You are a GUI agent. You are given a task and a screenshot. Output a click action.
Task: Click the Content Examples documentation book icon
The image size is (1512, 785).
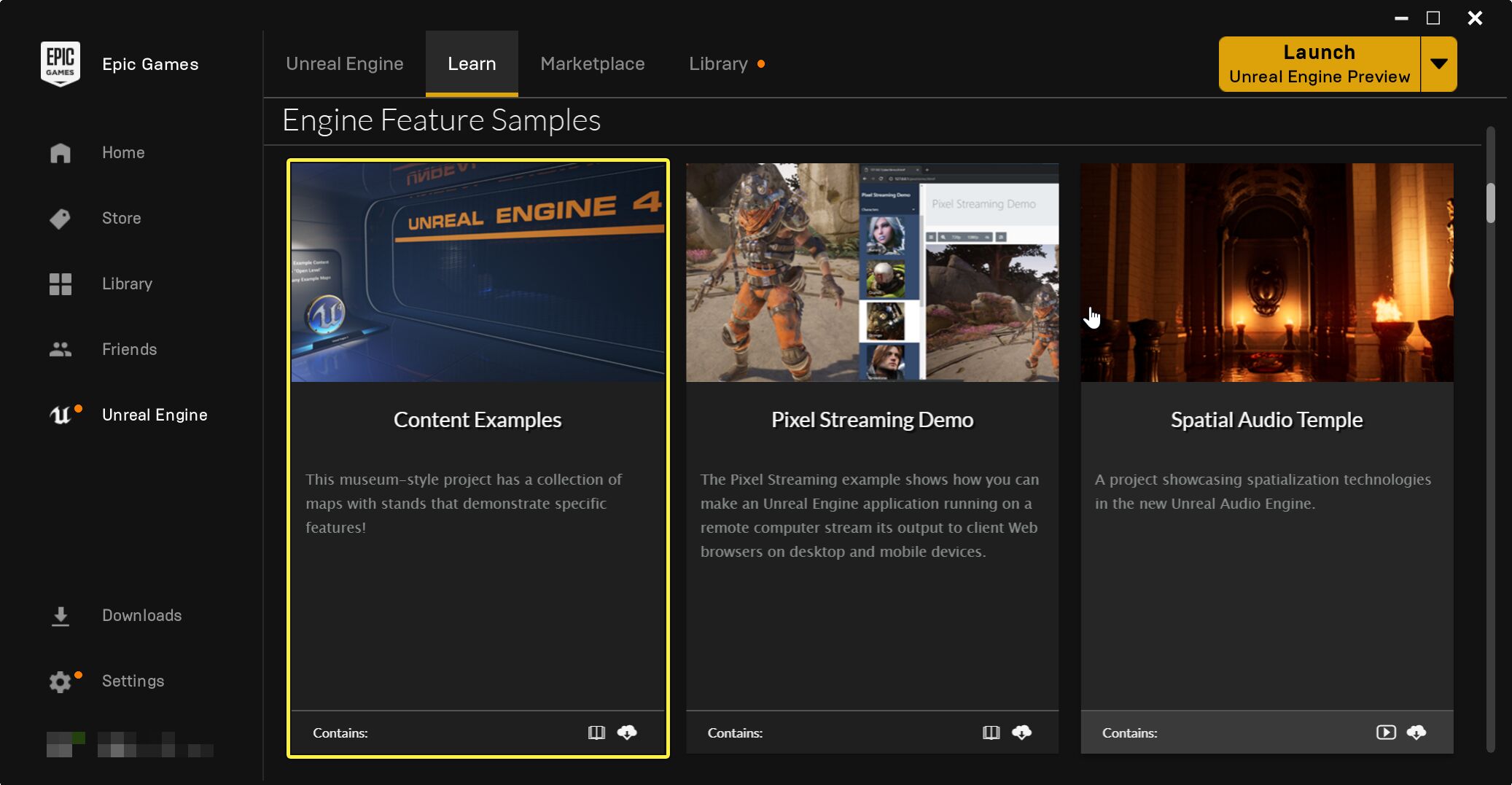tap(596, 733)
